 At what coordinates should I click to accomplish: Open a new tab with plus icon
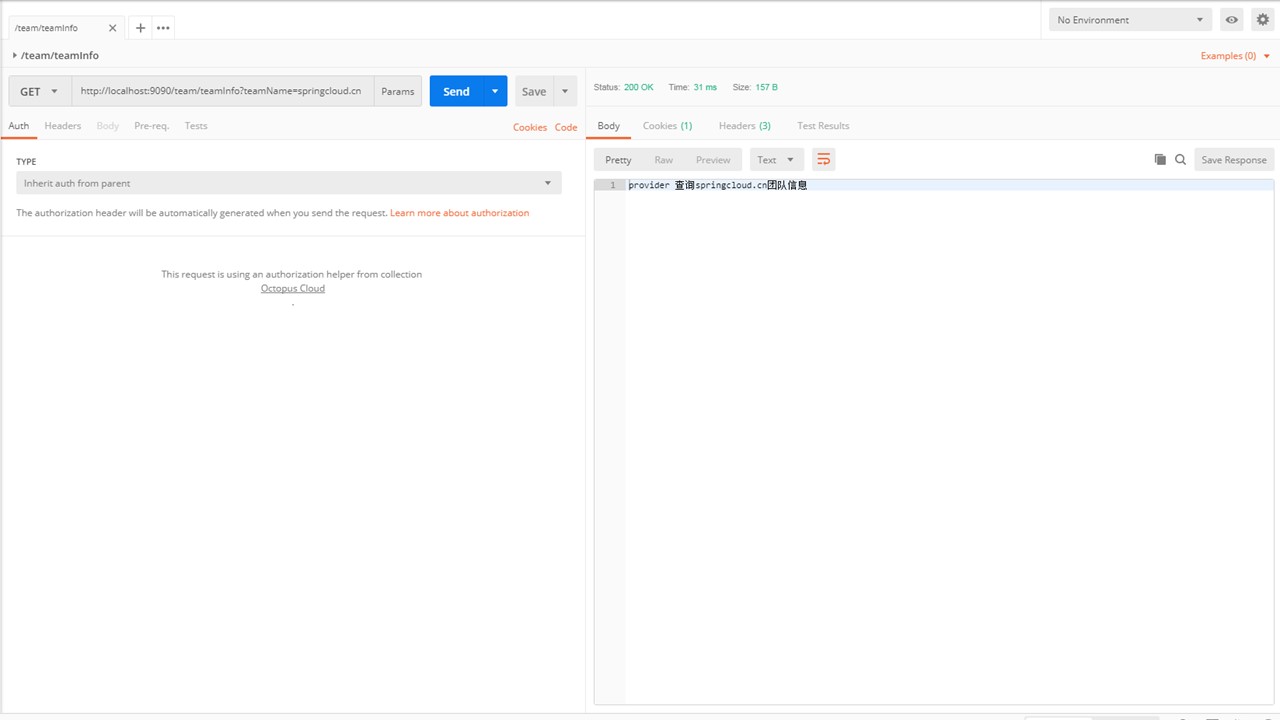[140, 28]
